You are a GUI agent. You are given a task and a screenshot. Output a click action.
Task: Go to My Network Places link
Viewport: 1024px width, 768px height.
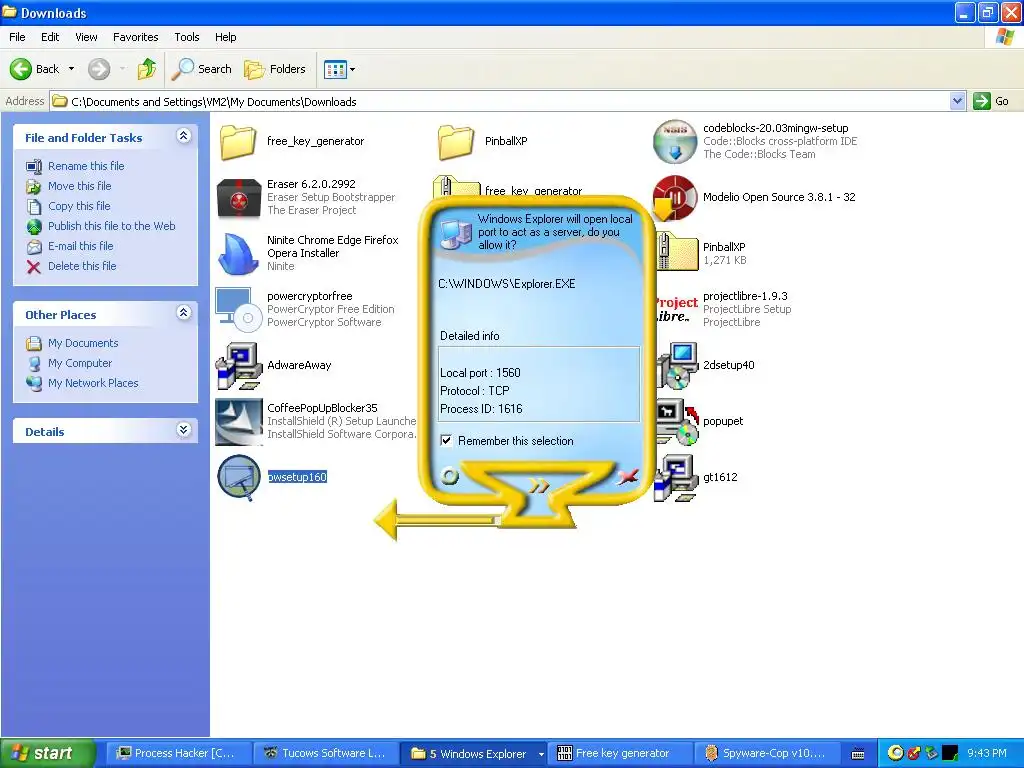click(93, 383)
